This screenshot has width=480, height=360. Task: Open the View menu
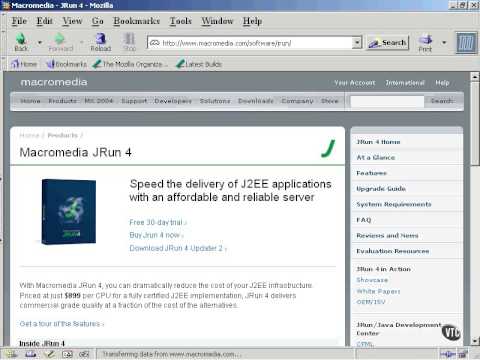[72, 21]
